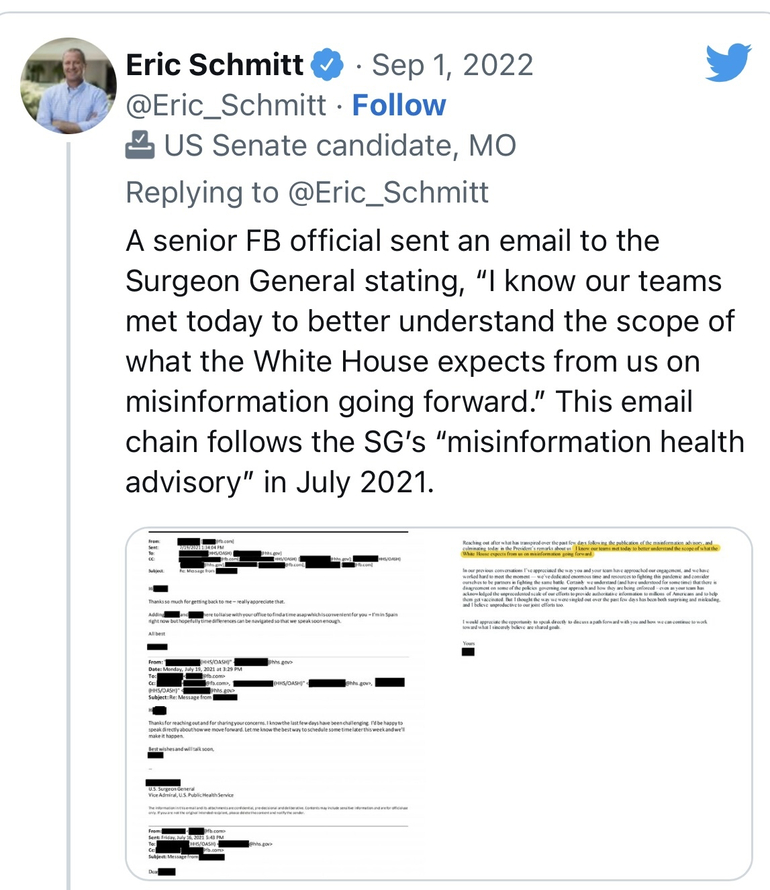Click the Sep 1, 2022 timestamp
This screenshot has width=770, height=890.
click(452, 66)
